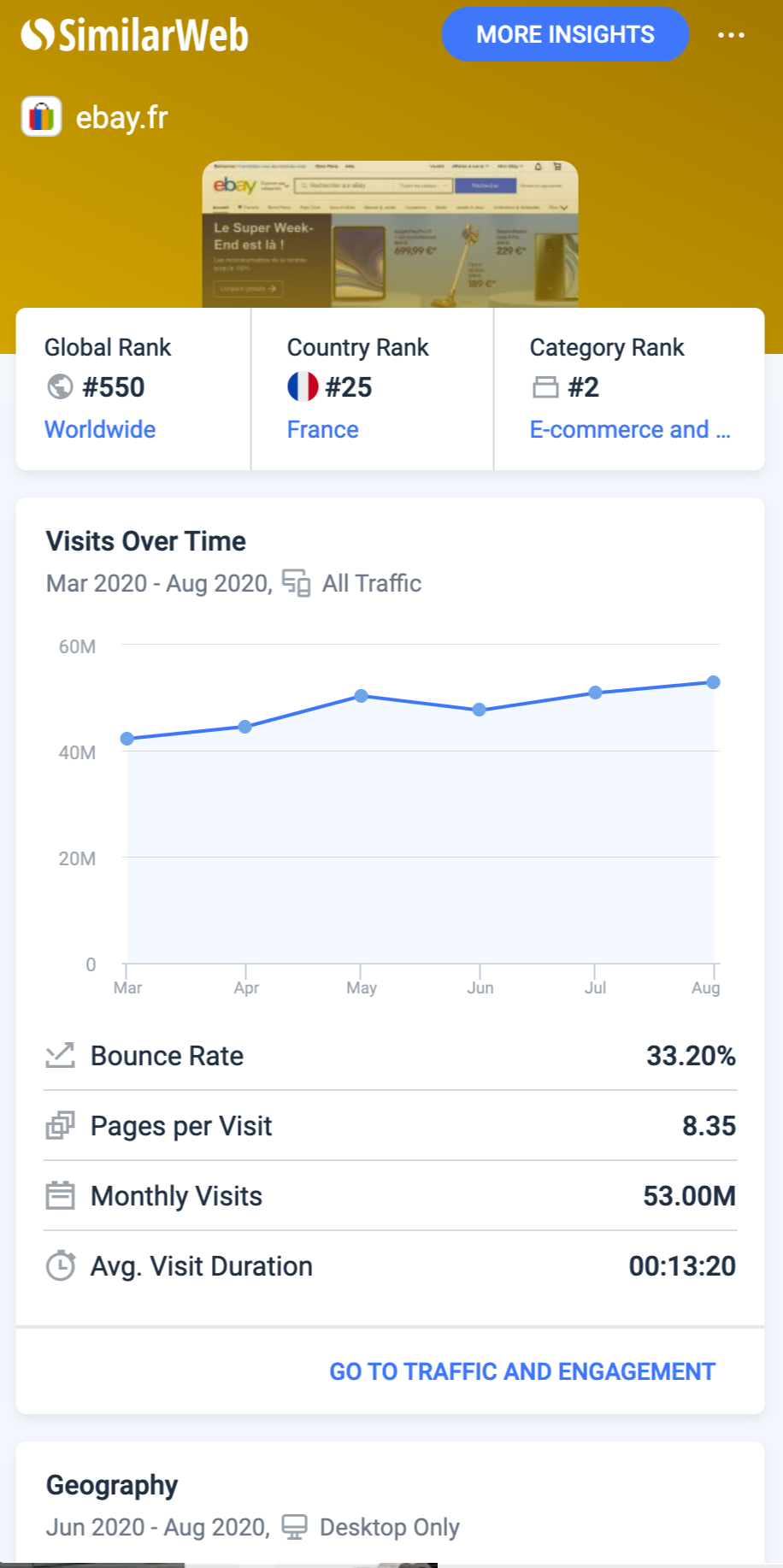
Task: Click the Monthly Visits label
Action: click(x=176, y=1196)
